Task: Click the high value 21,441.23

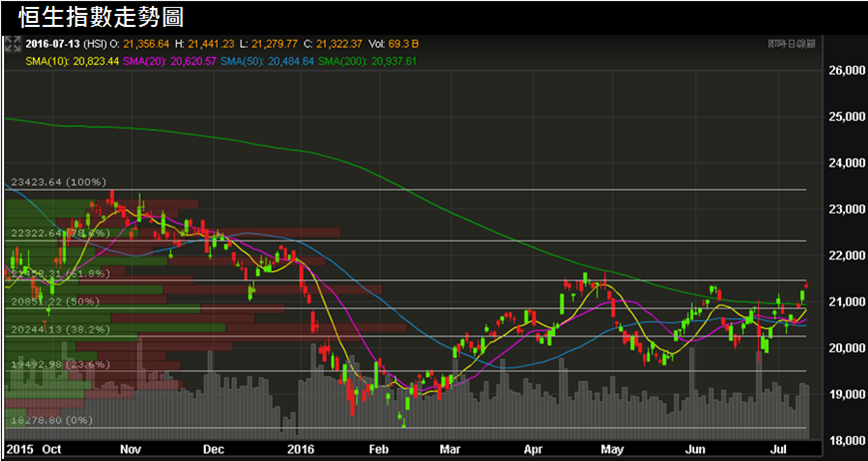Action: pos(210,44)
